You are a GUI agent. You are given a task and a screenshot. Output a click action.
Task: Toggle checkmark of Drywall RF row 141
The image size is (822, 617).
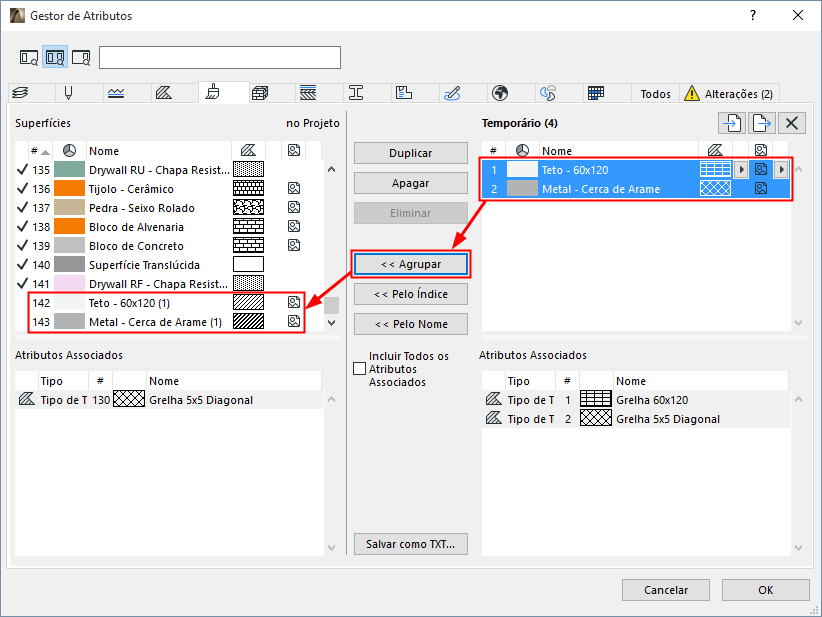(23, 284)
